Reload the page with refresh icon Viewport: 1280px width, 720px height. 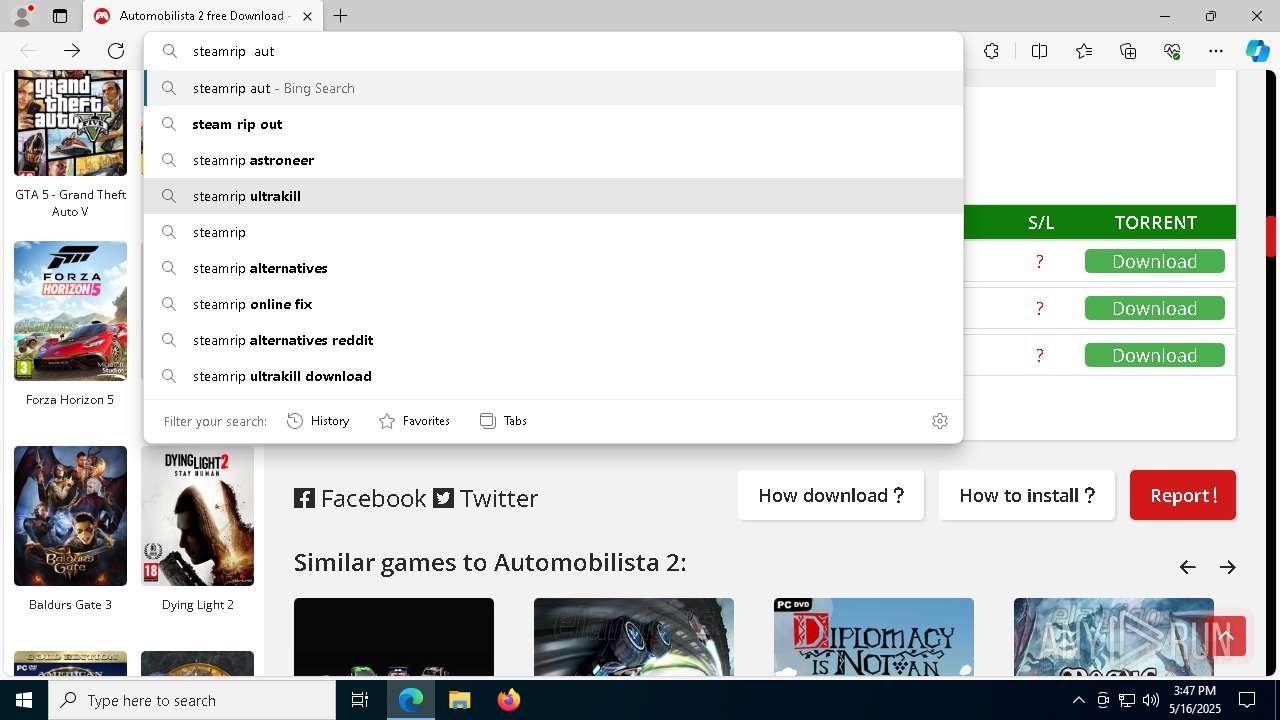point(116,51)
